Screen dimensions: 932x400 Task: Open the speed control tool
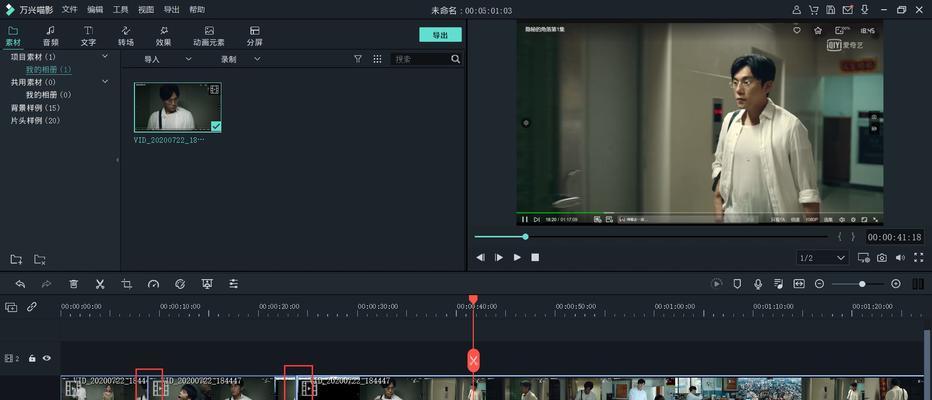click(153, 284)
